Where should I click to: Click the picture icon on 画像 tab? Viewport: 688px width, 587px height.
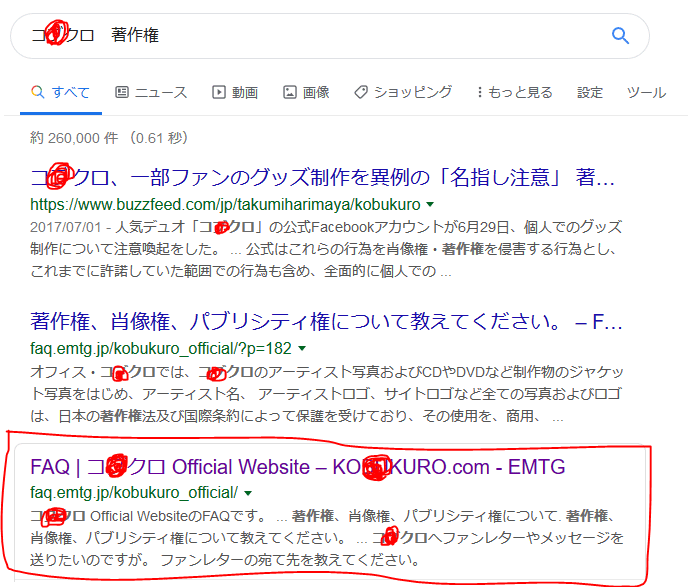coord(290,92)
